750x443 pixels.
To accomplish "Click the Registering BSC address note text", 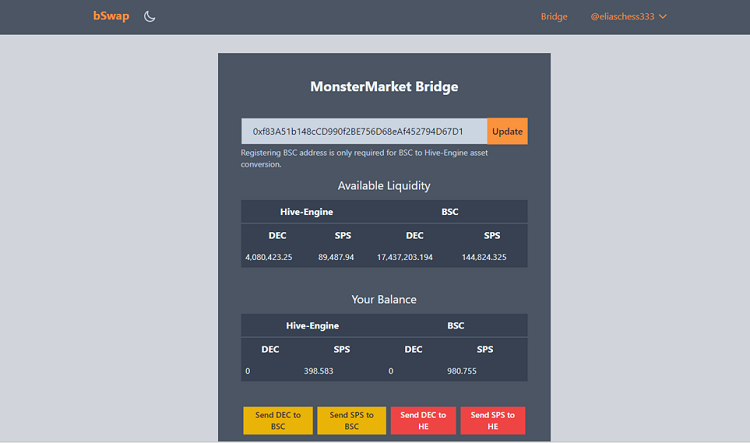I will pos(364,158).
